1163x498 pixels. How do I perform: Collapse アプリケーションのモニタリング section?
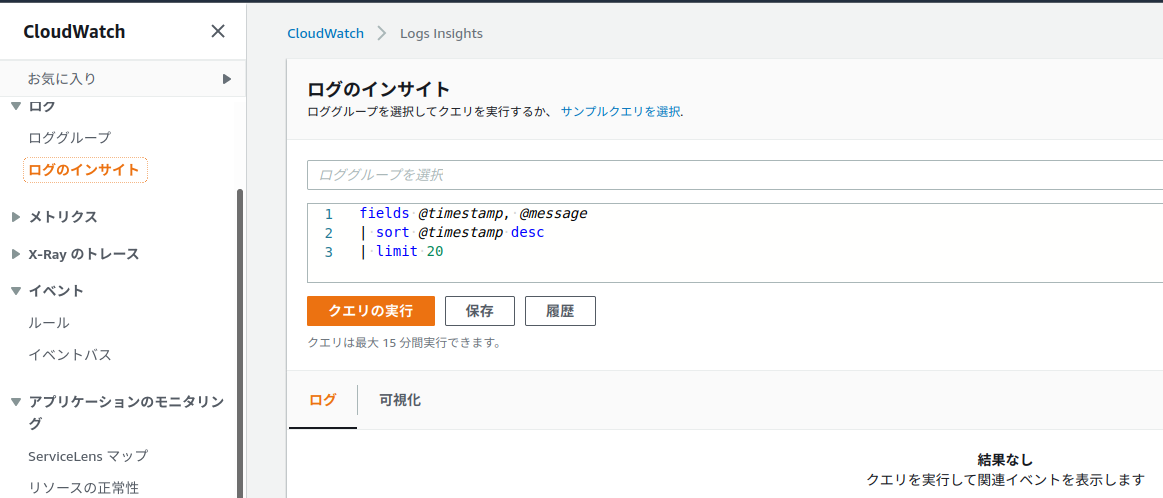pyautogui.click(x=16, y=402)
